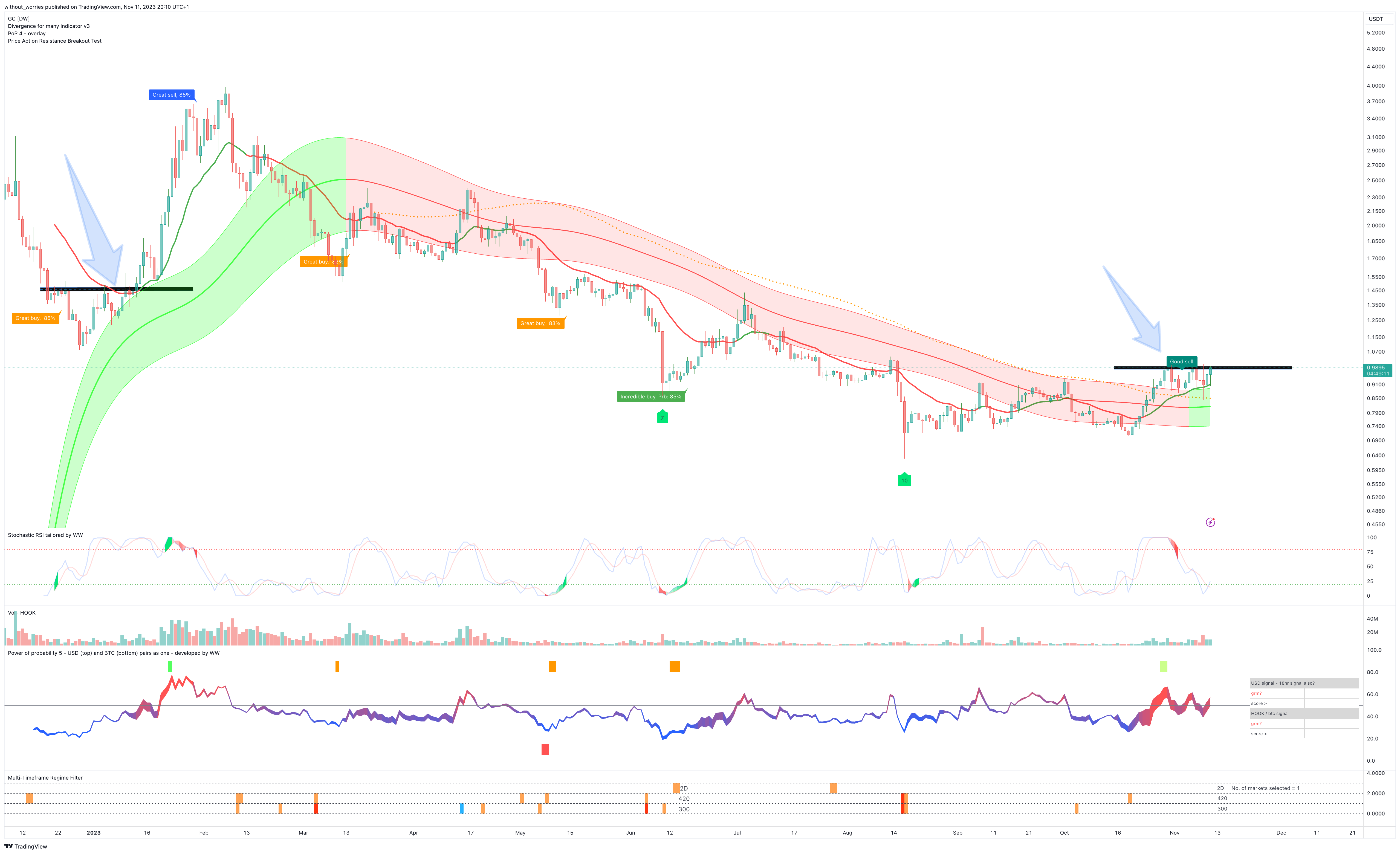The image size is (1400, 854).
Task: Click 'Sep' on the time axis
Action: (958, 832)
